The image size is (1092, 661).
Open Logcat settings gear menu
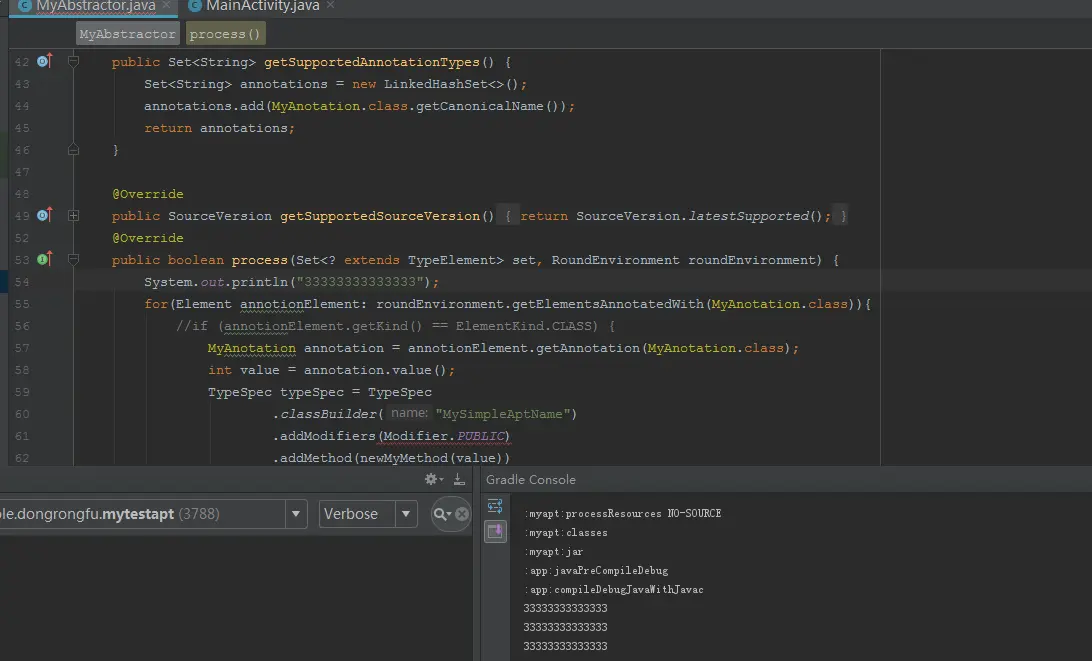[433, 479]
